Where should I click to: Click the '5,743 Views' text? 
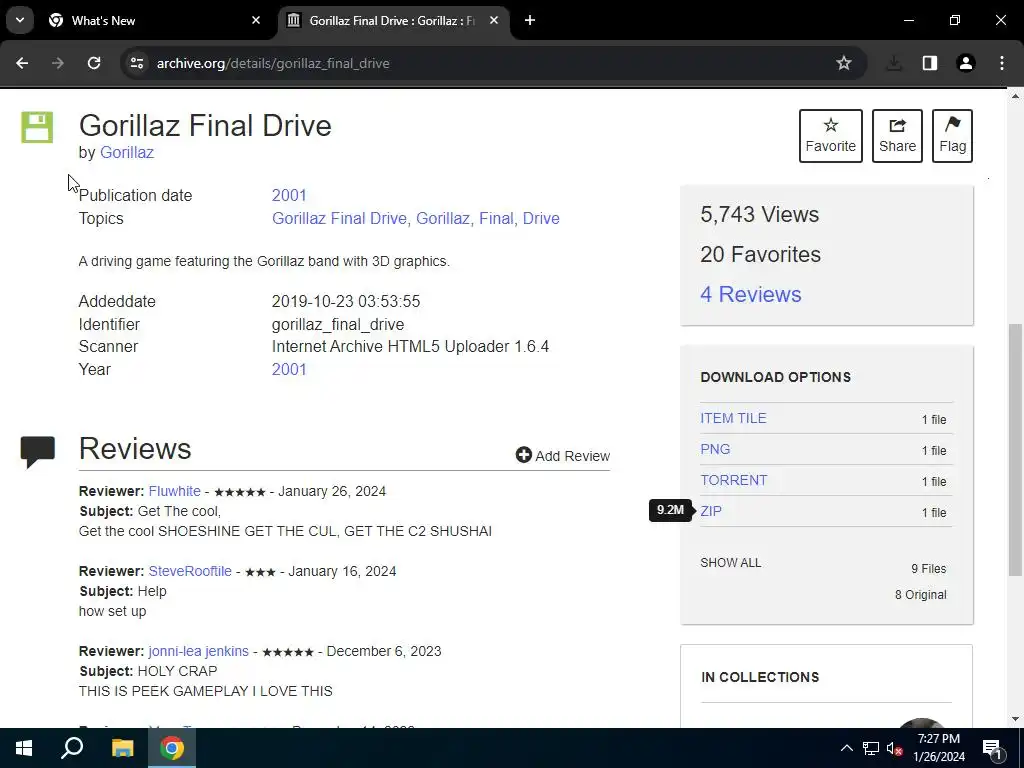point(760,214)
